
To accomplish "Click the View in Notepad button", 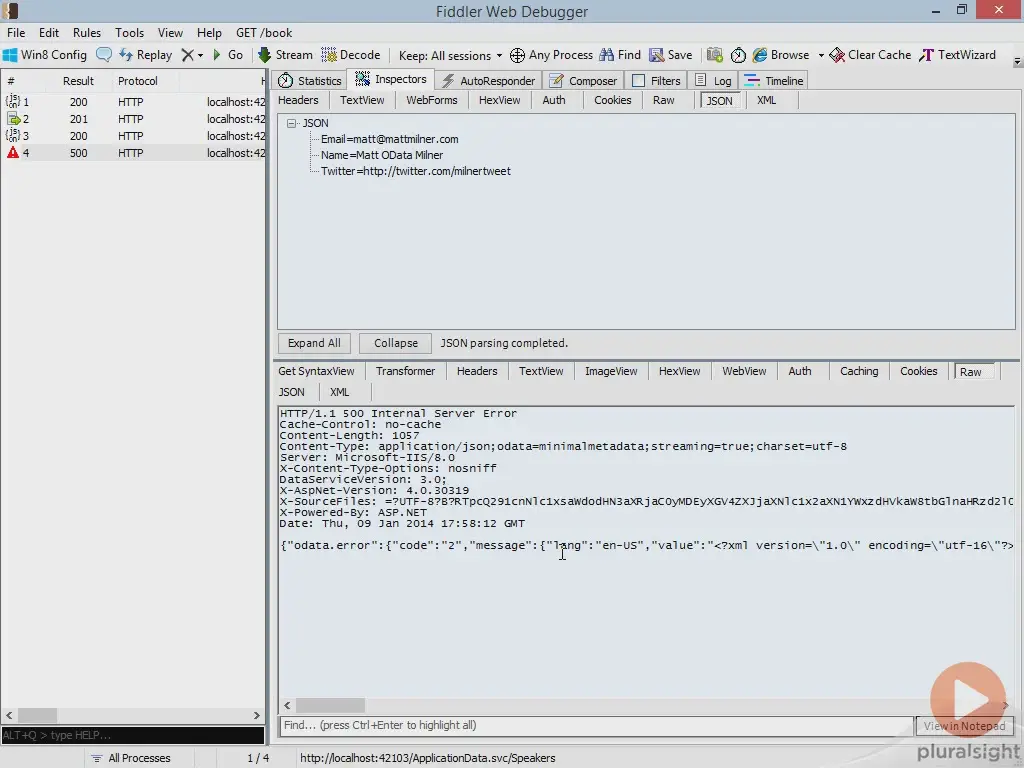I will point(965,726).
